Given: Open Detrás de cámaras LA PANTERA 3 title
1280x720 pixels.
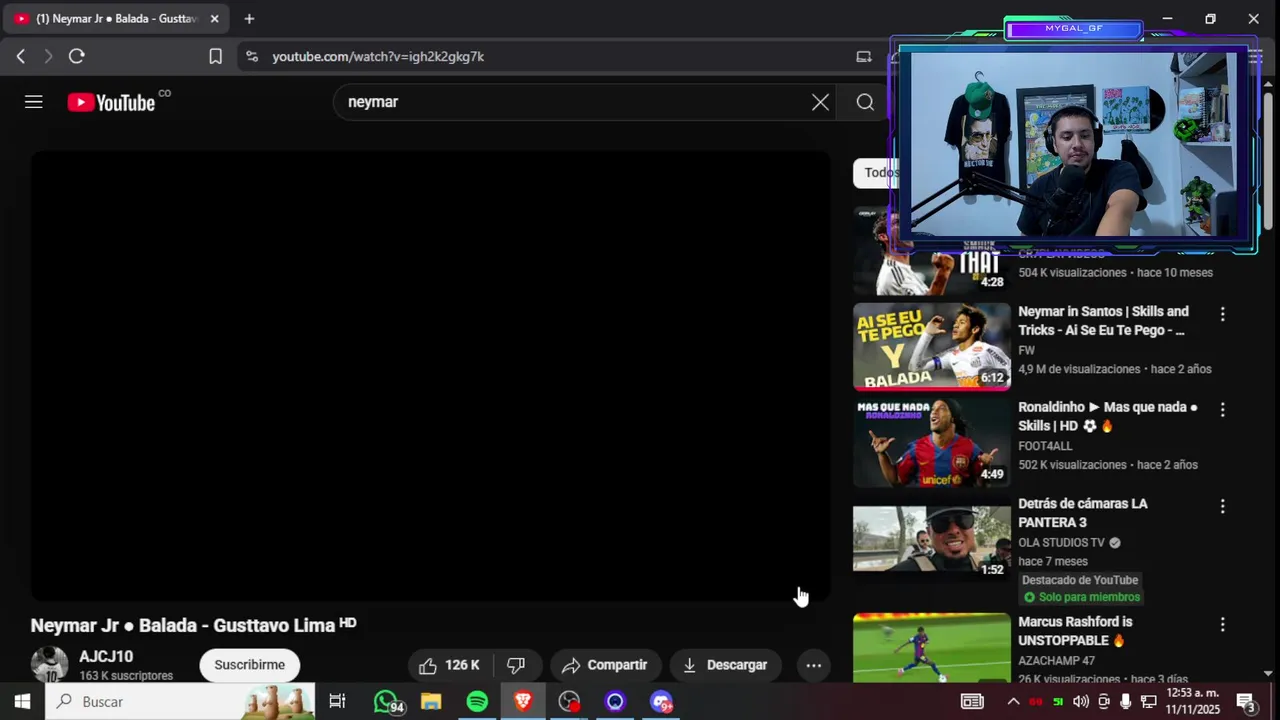Looking at the screenshot, I should click(x=1082, y=513).
